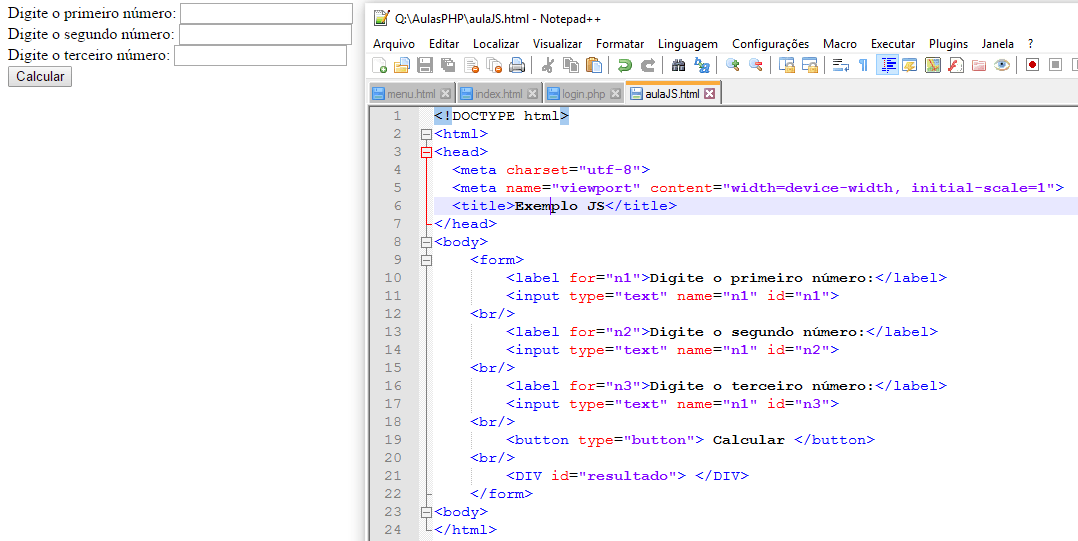Click the Close document toolbar icon
The image size is (1078, 541).
(x=471, y=65)
